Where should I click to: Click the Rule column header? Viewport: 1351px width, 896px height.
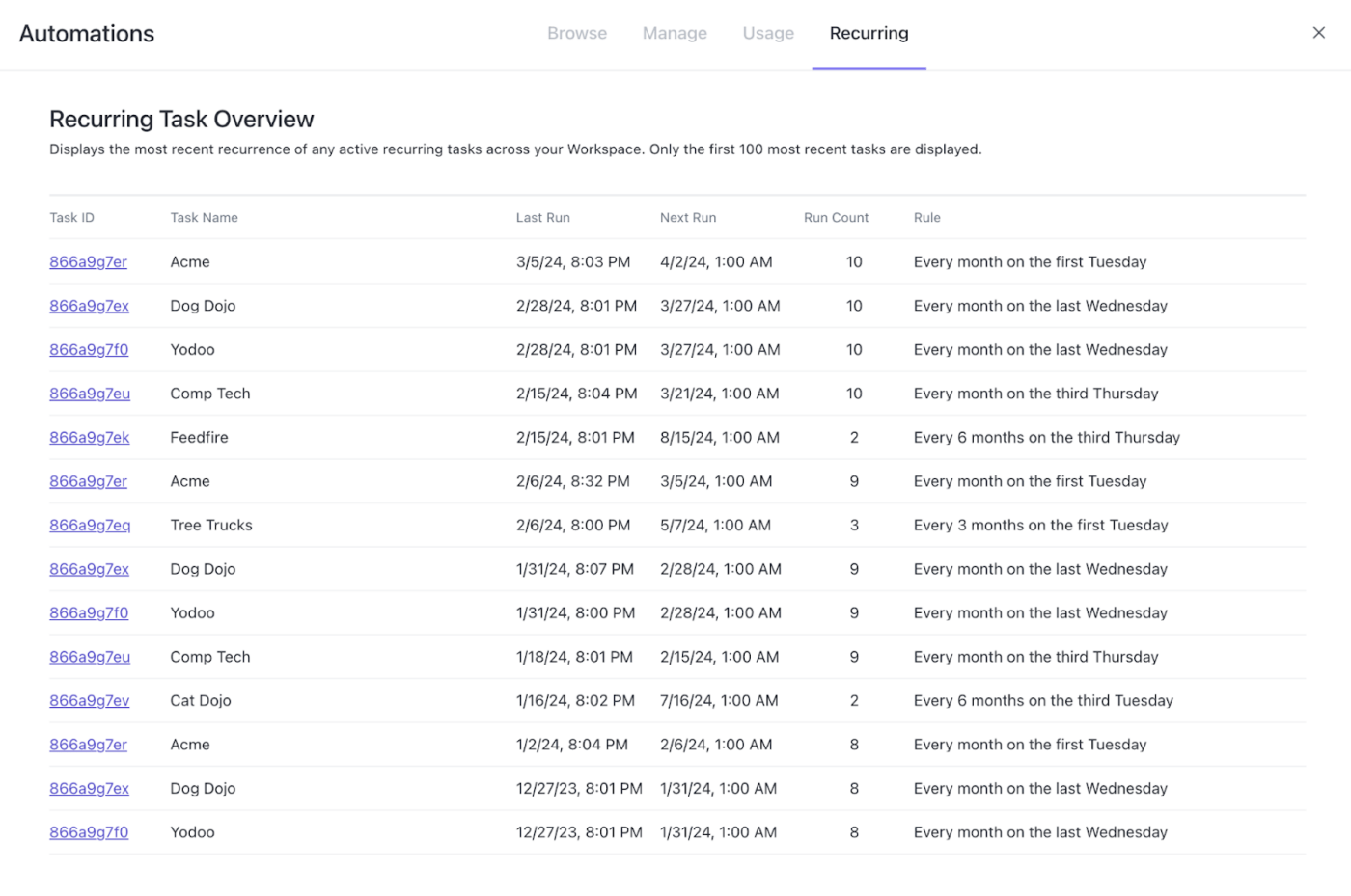point(926,218)
